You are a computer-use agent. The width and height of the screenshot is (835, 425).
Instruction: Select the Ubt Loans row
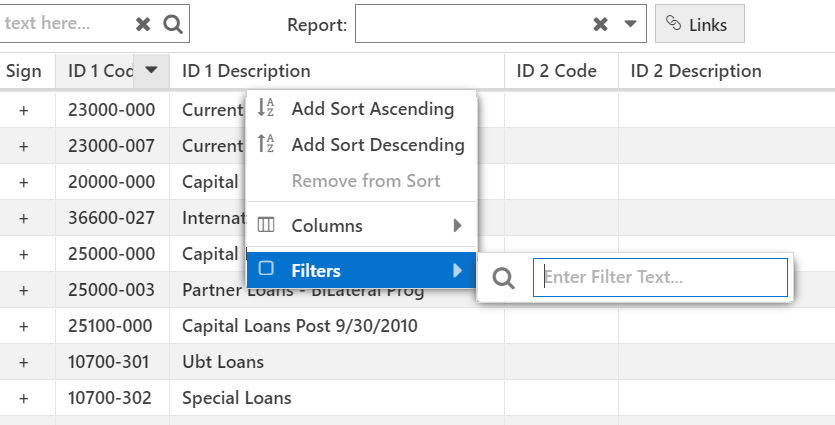418,362
